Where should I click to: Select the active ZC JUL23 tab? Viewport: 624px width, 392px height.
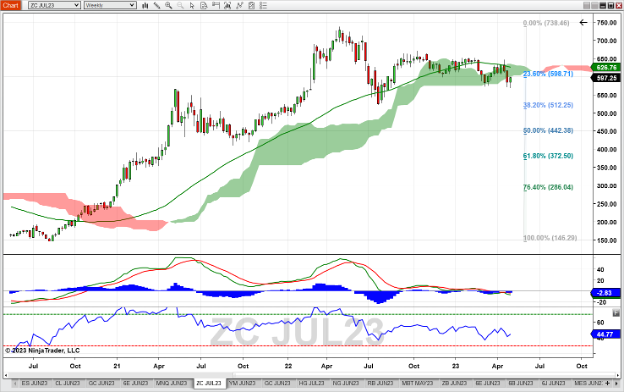click(209, 383)
